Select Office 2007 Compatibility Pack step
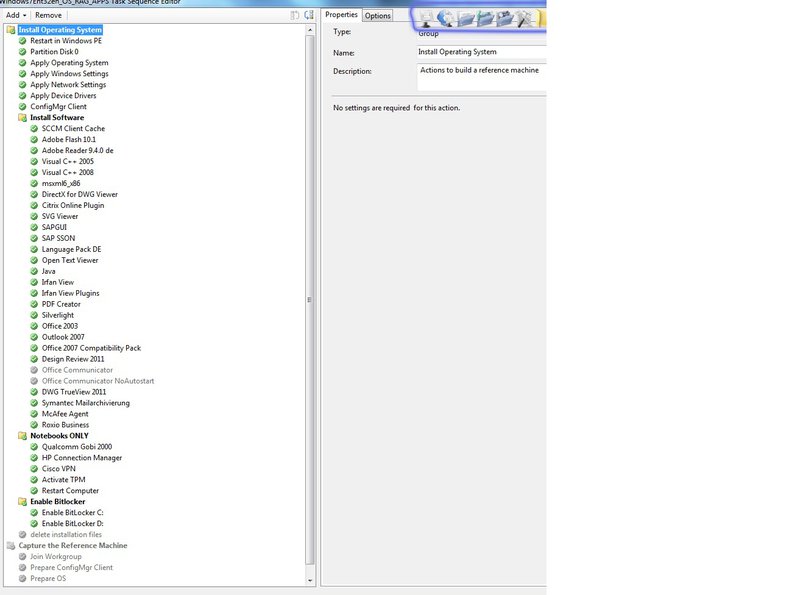Screen dimensions: 800x595 coord(91,348)
